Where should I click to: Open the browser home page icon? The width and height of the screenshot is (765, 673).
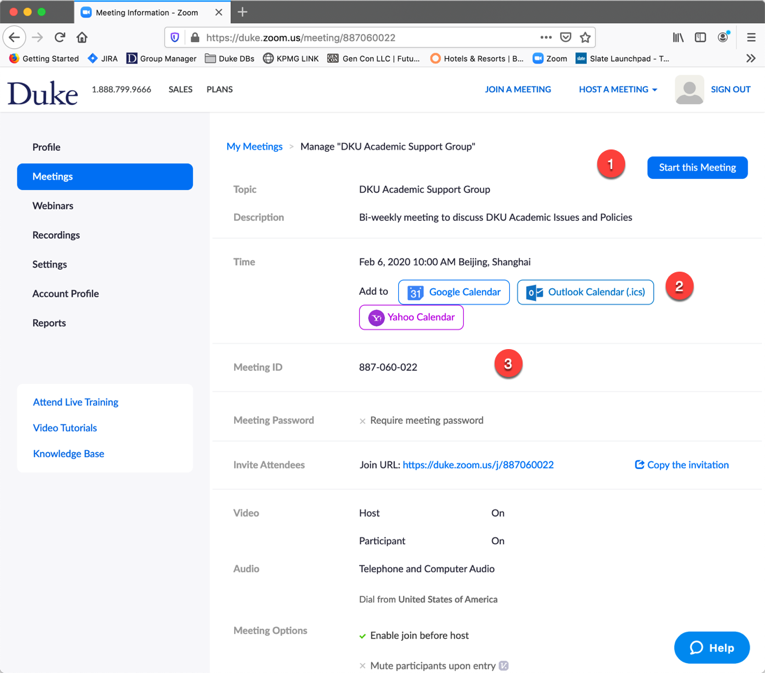point(82,37)
